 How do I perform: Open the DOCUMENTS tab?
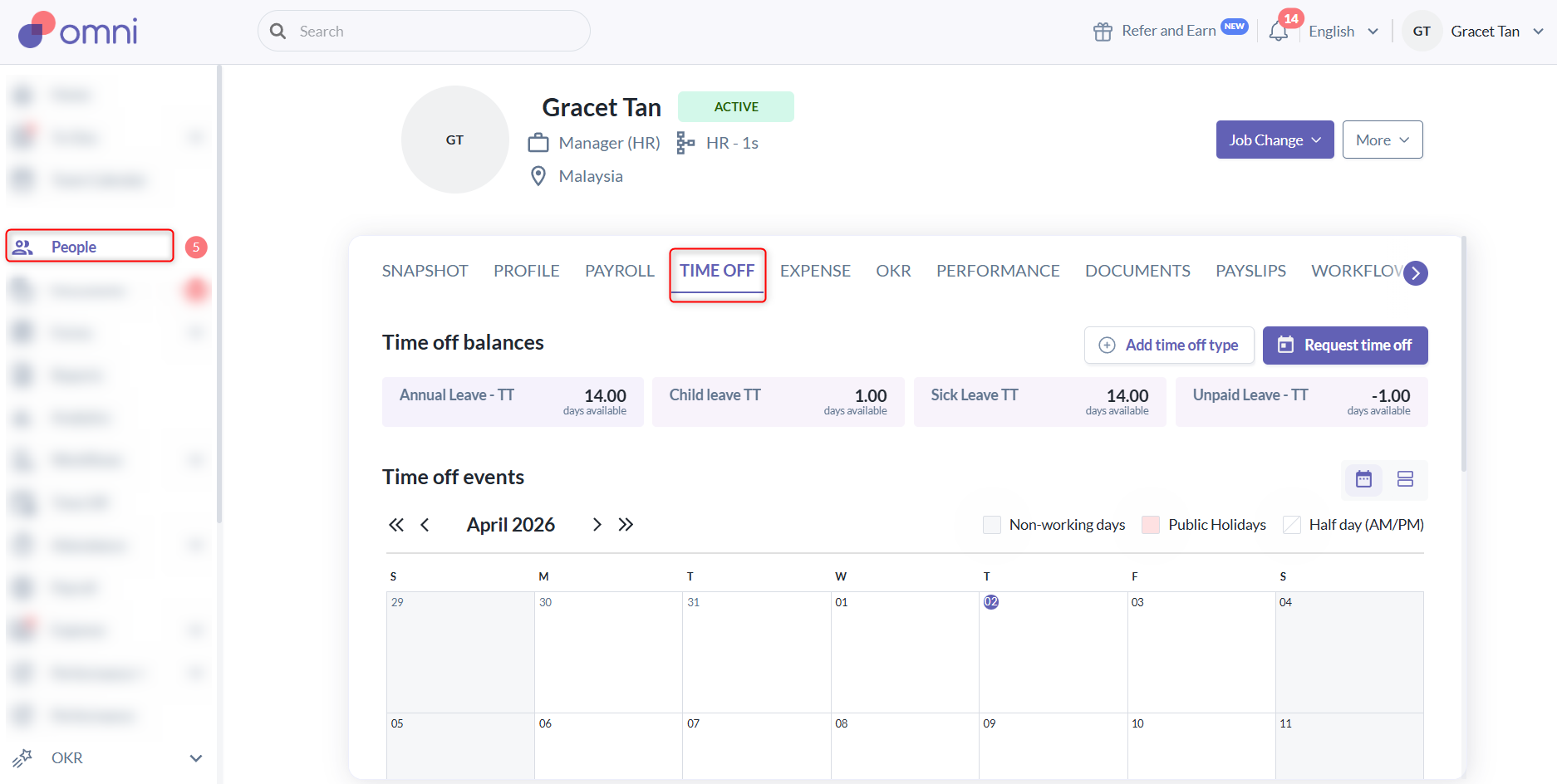coord(1137,271)
